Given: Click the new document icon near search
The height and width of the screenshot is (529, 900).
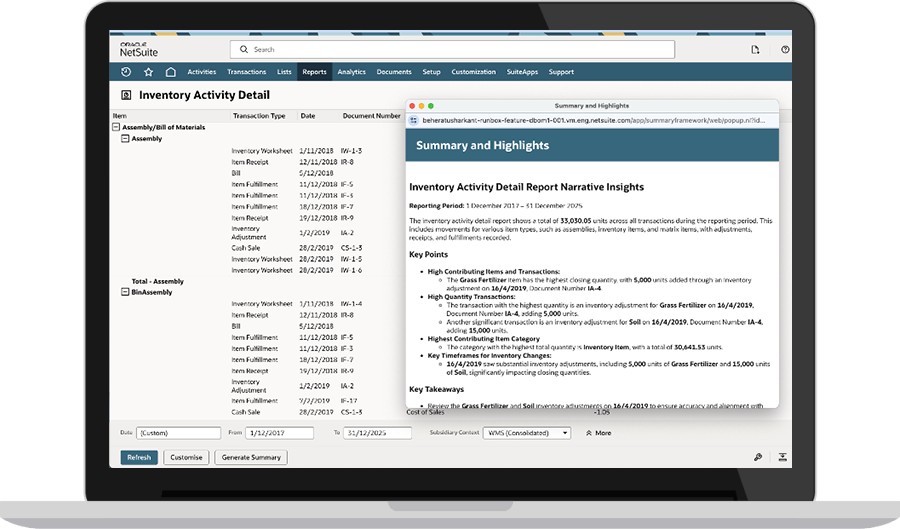Looking at the screenshot, I should 756,49.
